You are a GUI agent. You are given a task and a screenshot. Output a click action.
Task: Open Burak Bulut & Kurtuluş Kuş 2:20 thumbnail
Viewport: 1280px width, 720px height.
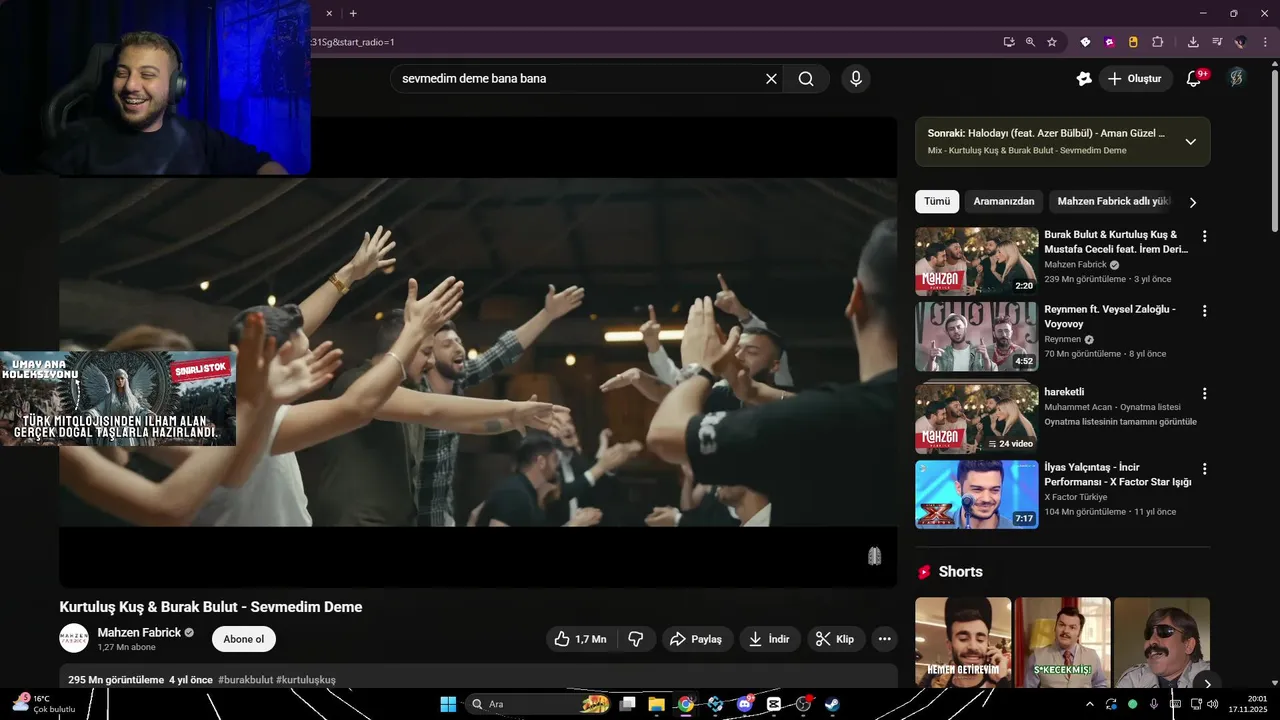click(x=976, y=262)
